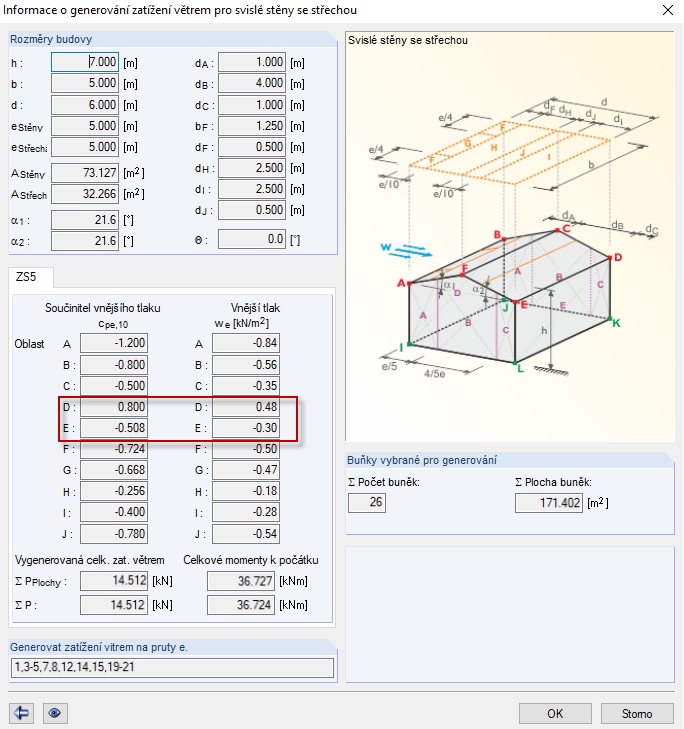Click cpe,10 value for zone C (-0.500)

point(114,386)
